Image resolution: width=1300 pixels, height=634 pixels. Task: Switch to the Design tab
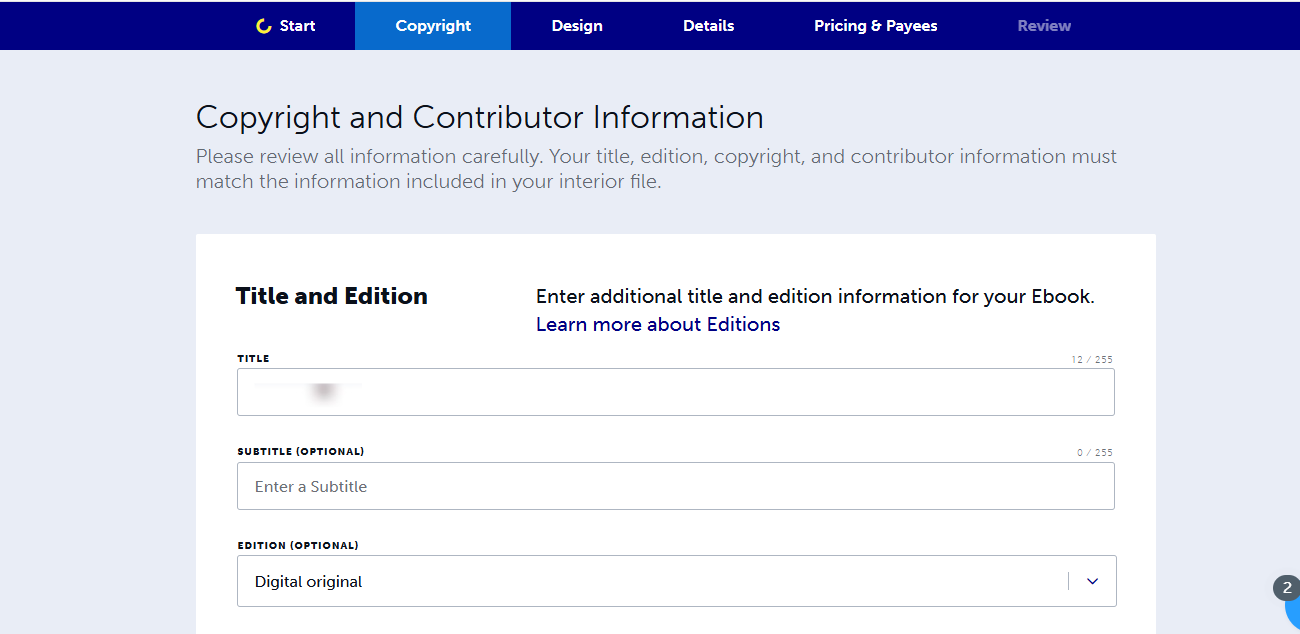(577, 25)
